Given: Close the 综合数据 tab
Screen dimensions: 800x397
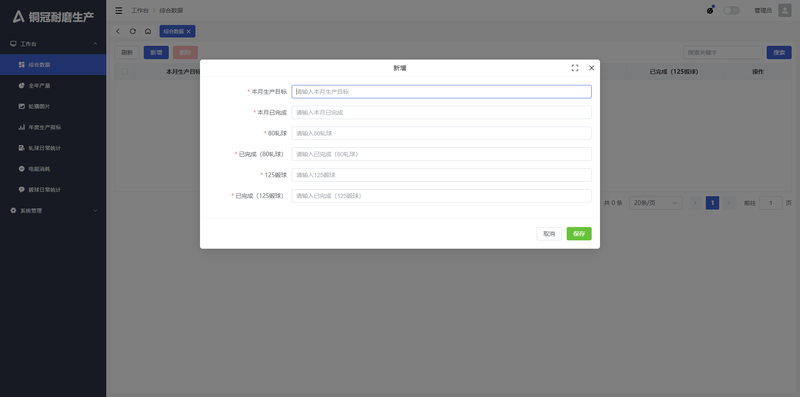Looking at the screenshot, I should pyautogui.click(x=188, y=32).
